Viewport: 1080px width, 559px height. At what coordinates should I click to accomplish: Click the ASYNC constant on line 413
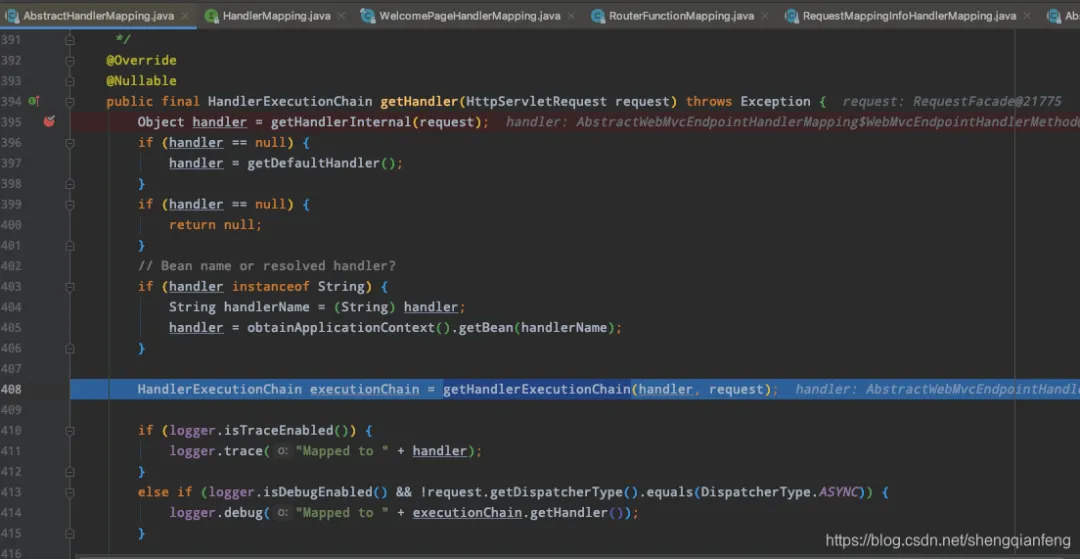tap(838, 493)
